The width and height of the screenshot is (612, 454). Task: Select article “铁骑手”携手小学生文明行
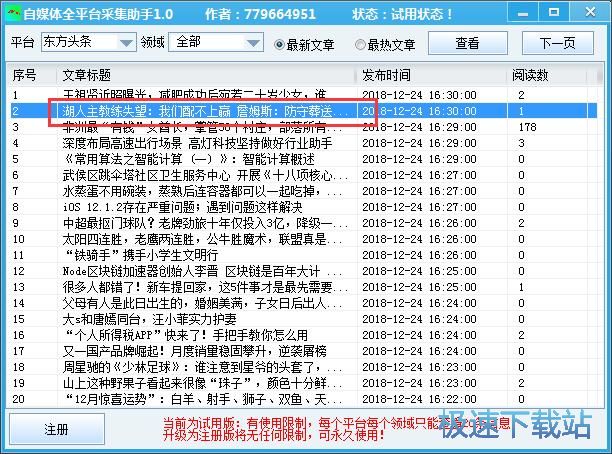point(141,255)
